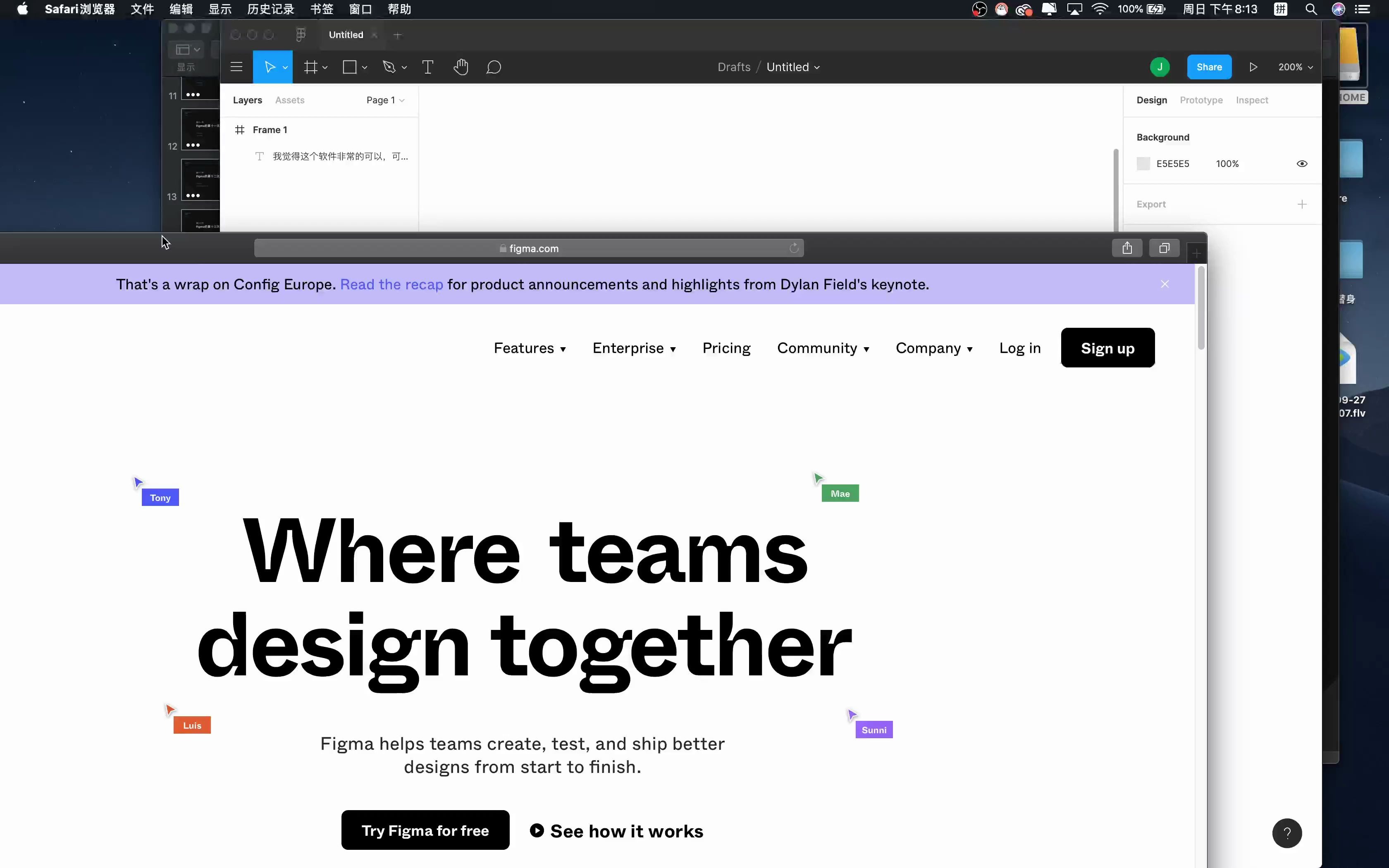Add a new Figma tab with plus

tap(397, 35)
